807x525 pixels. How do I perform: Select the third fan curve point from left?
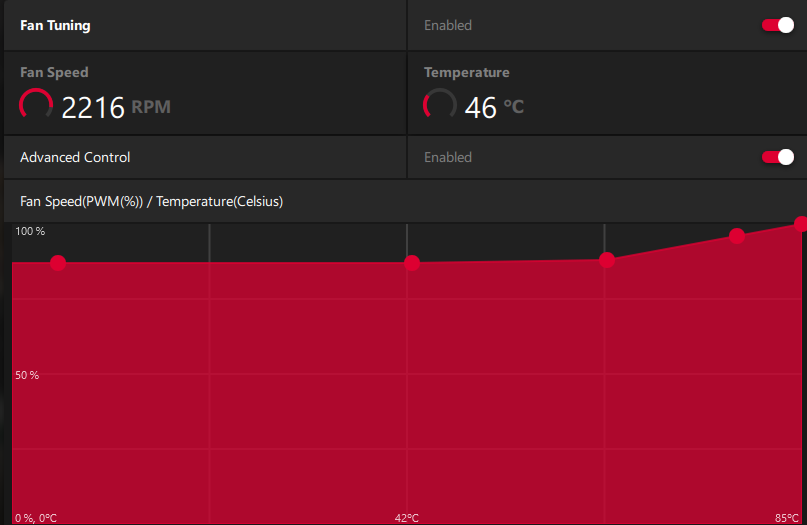607,260
